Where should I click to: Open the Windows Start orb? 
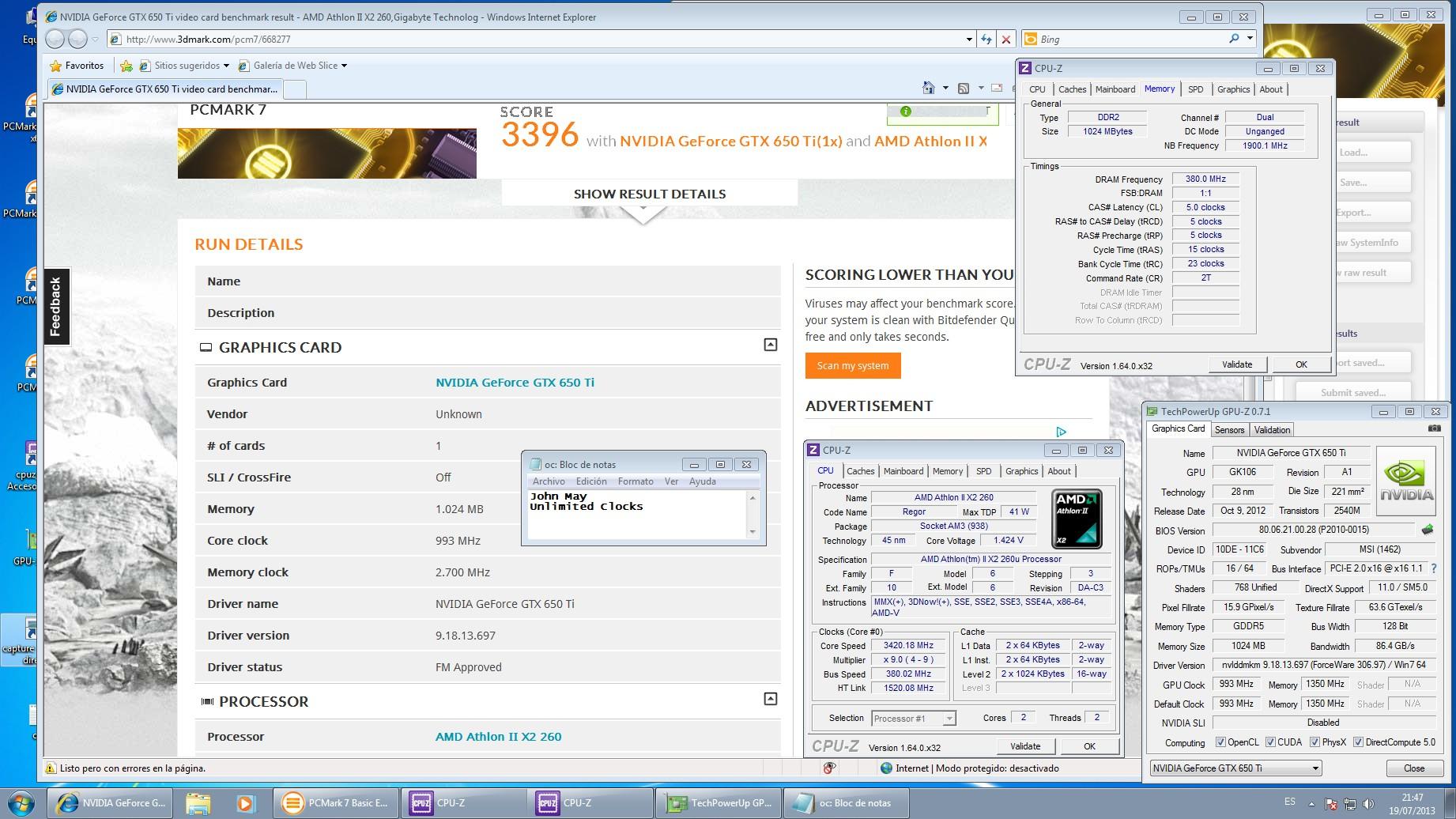point(21,803)
